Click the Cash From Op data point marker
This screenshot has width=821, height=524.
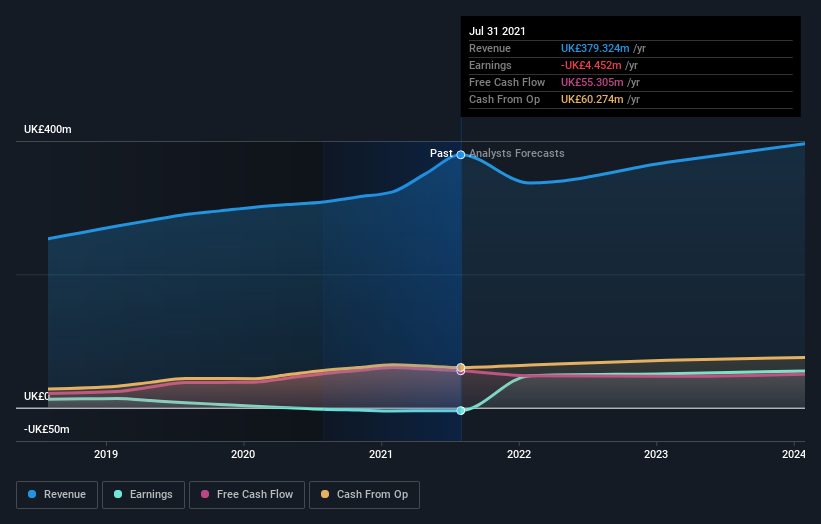tap(461, 367)
